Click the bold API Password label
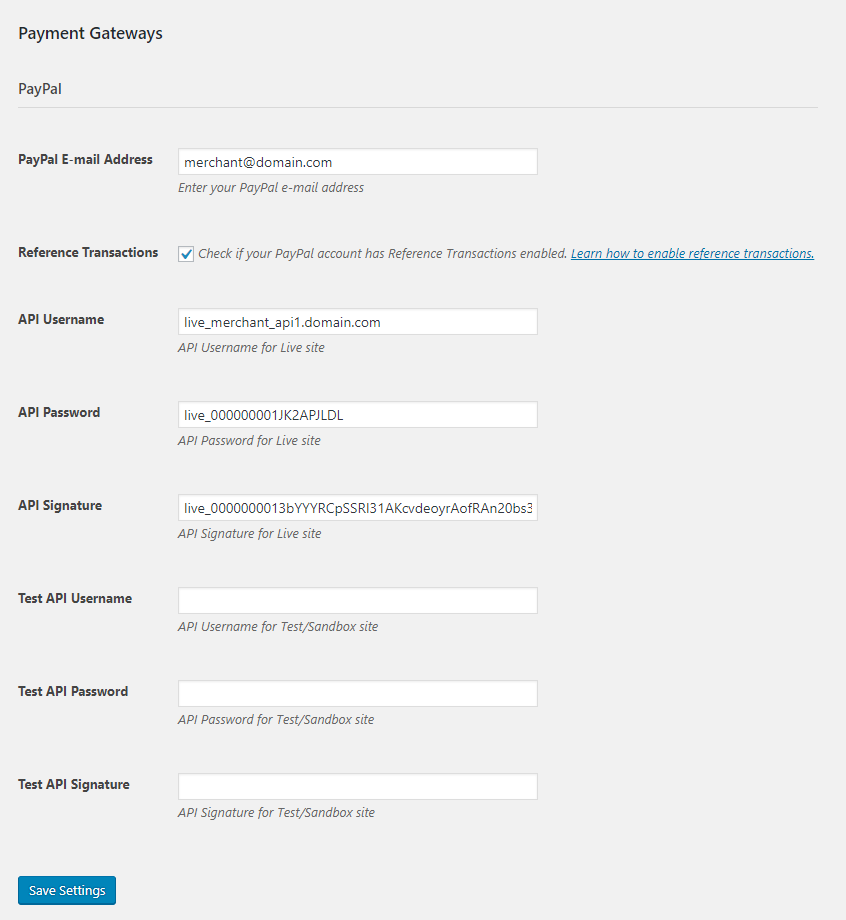This screenshot has width=846, height=920. point(59,412)
